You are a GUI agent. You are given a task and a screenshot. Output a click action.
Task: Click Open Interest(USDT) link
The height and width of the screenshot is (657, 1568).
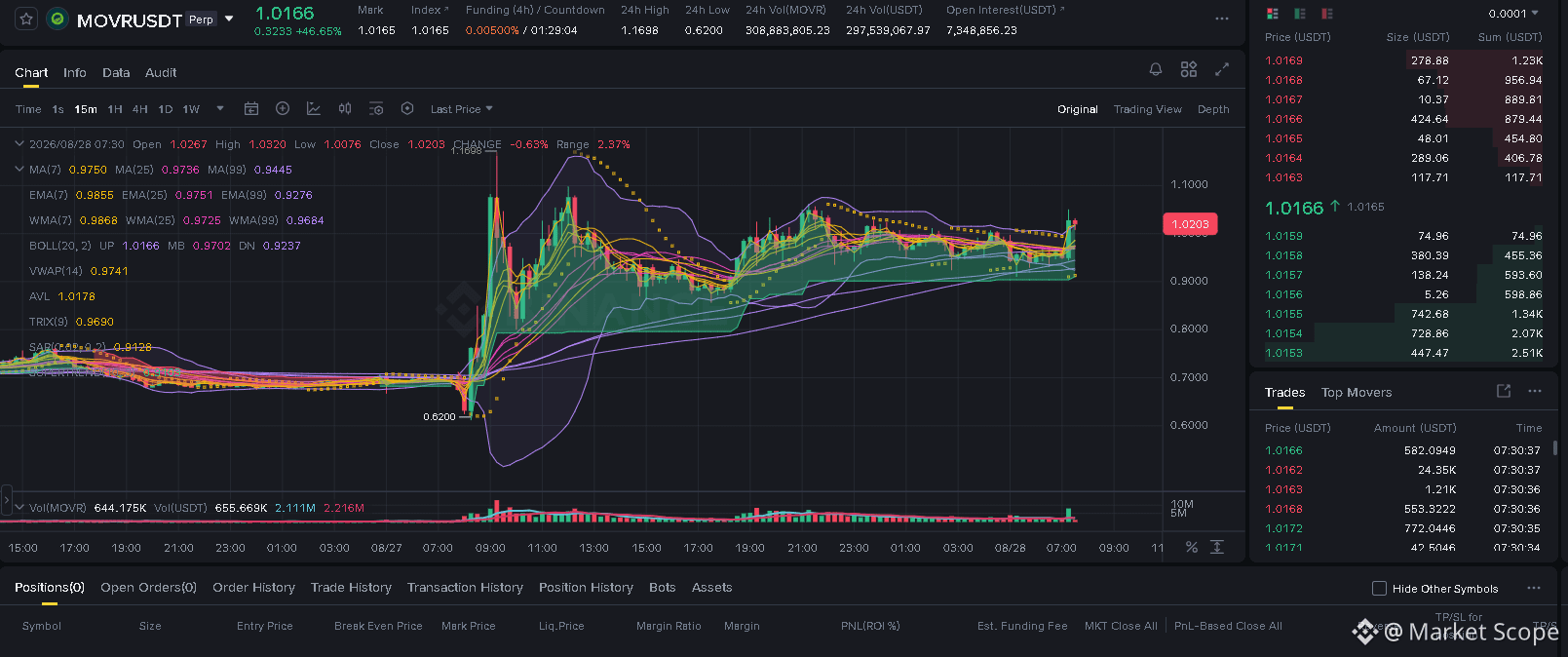(1005, 10)
